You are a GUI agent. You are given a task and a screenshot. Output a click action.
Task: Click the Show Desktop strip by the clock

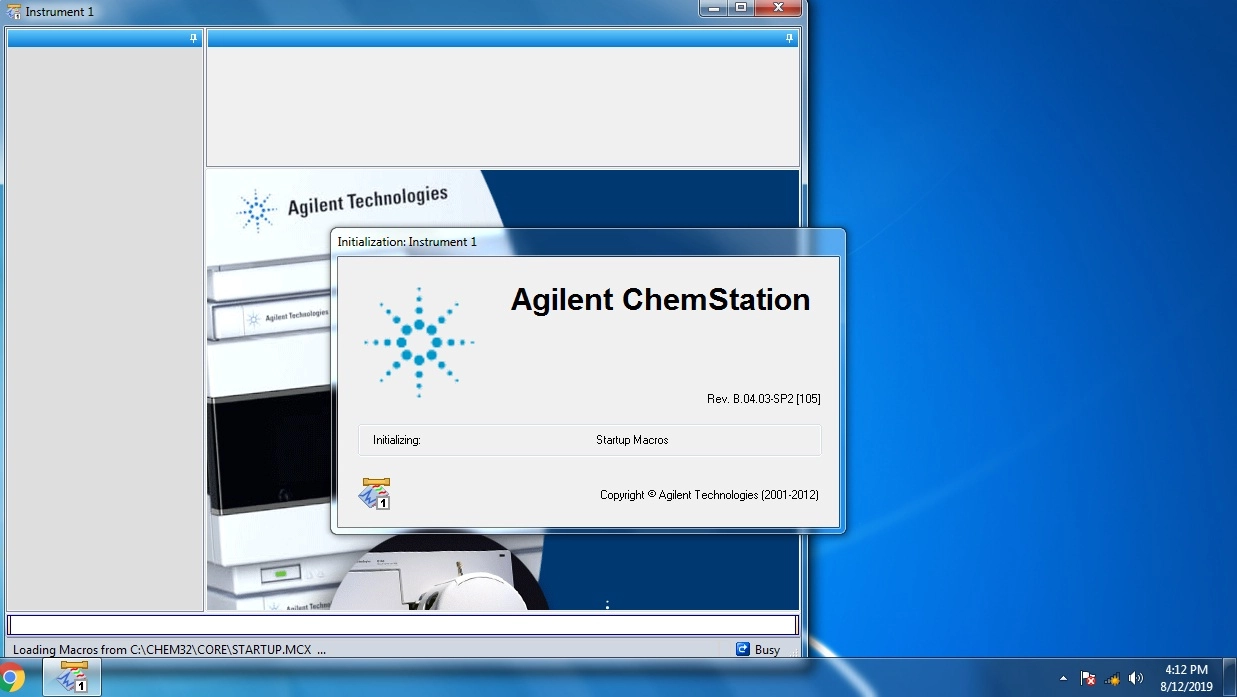click(1230, 678)
